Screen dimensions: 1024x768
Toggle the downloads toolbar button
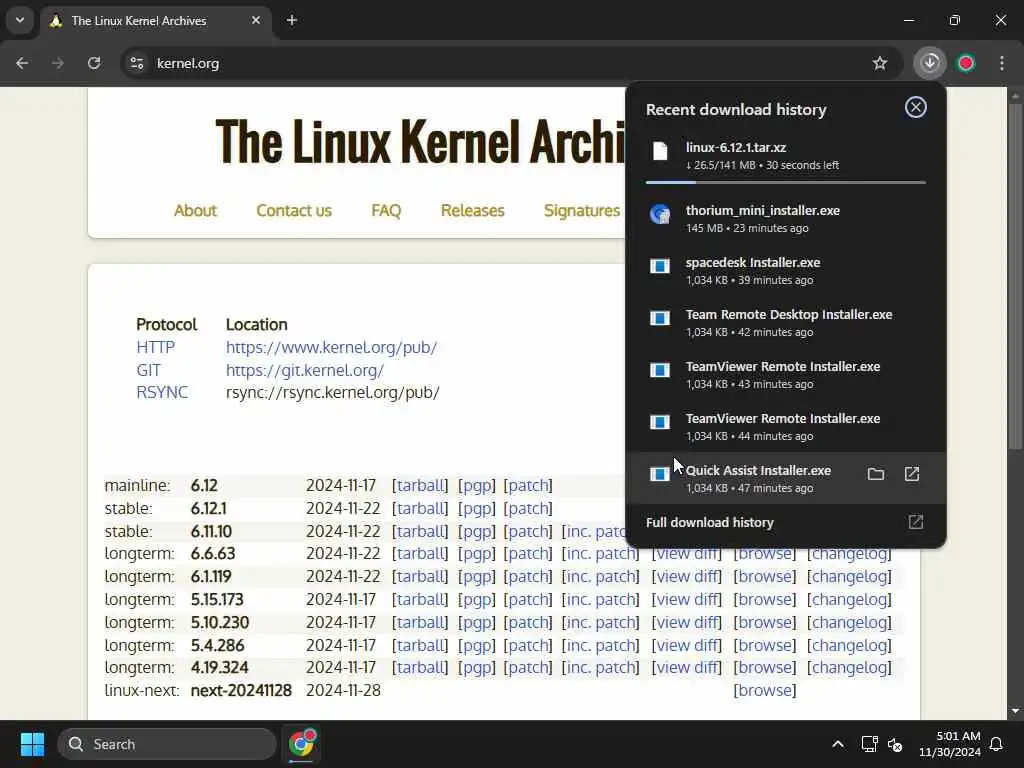click(x=930, y=63)
